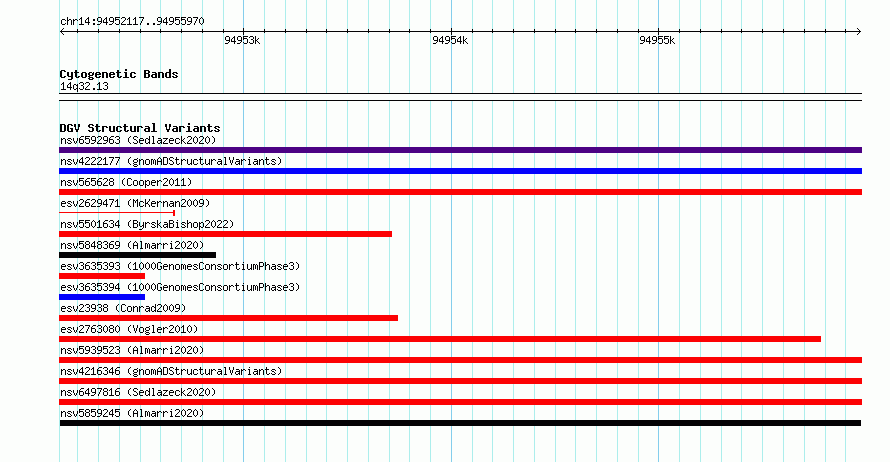Click the 94953k ruler position

pyautogui.click(x=242, y=40)
